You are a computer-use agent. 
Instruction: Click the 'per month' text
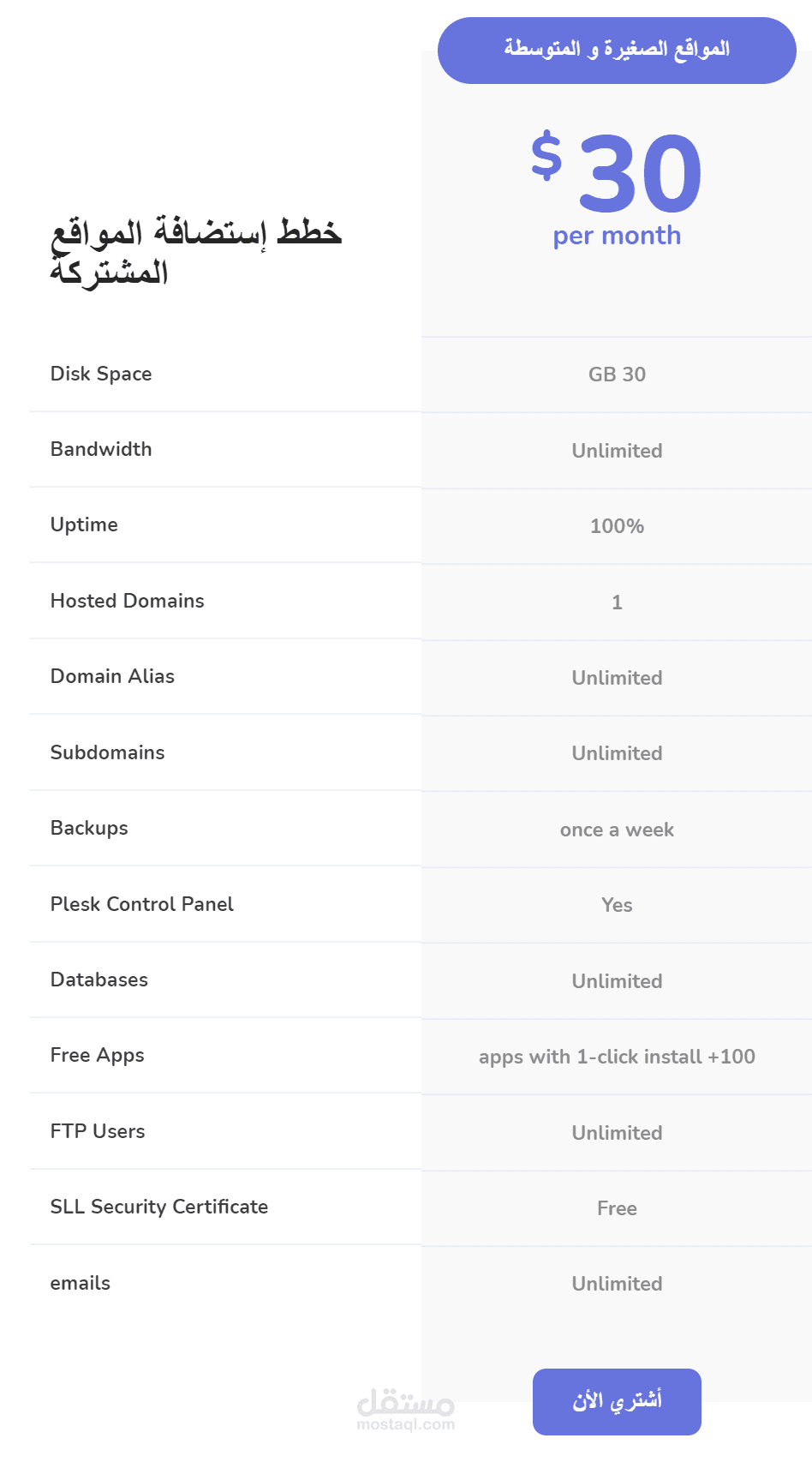[617, 236]
